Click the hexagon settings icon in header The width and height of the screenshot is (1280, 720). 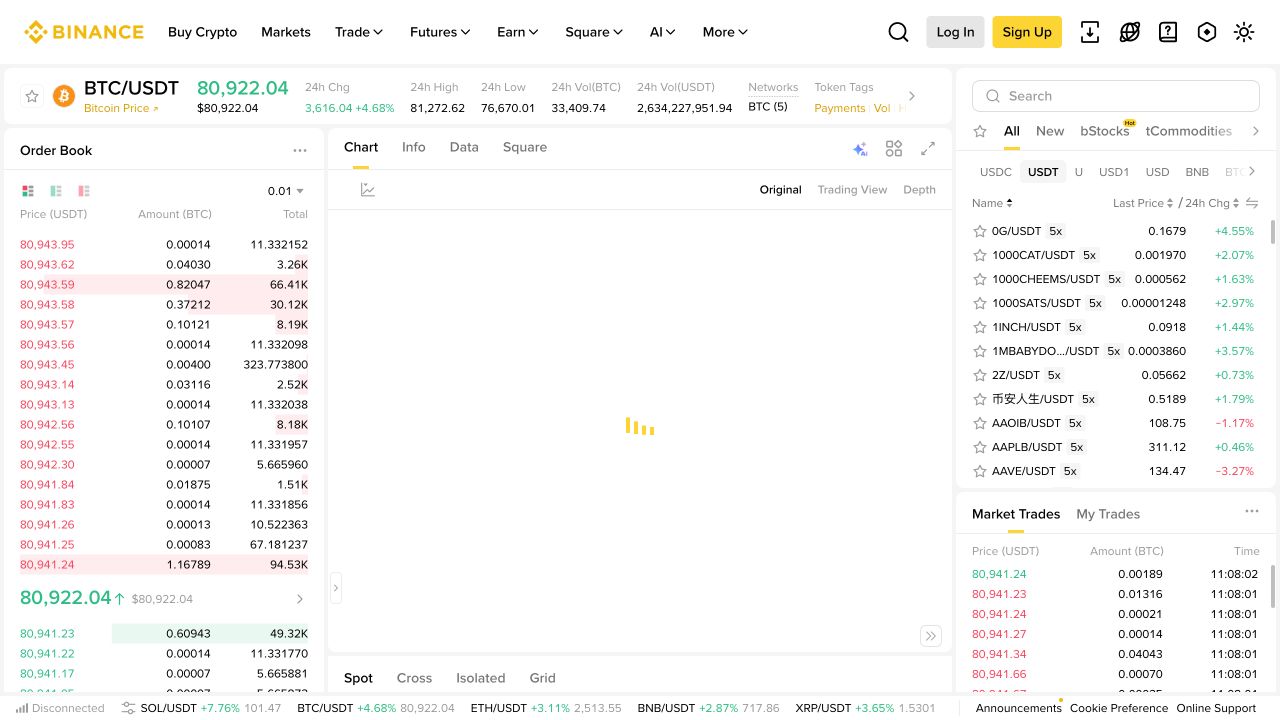coord(1207,32)
